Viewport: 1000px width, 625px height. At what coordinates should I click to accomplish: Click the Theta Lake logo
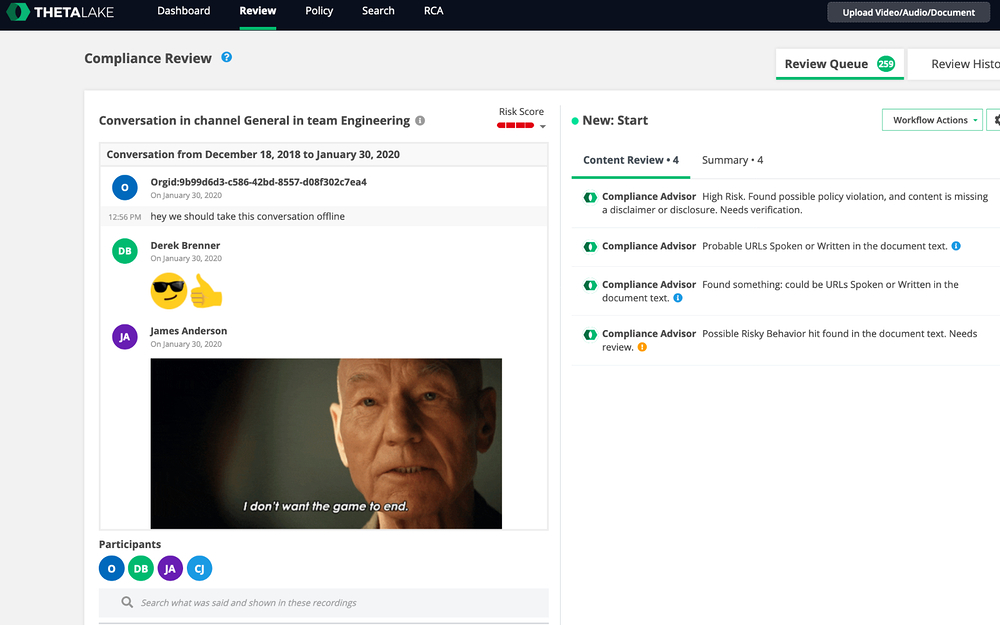coord(61,11)
